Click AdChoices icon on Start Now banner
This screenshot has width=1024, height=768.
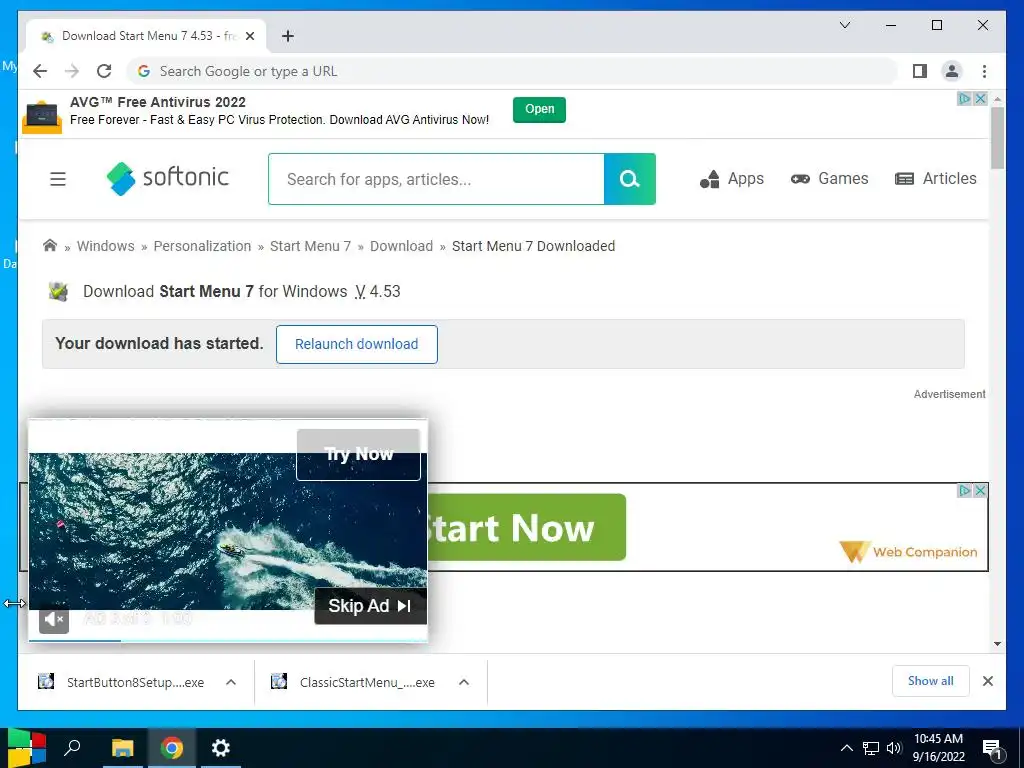[x=965, y=490]
